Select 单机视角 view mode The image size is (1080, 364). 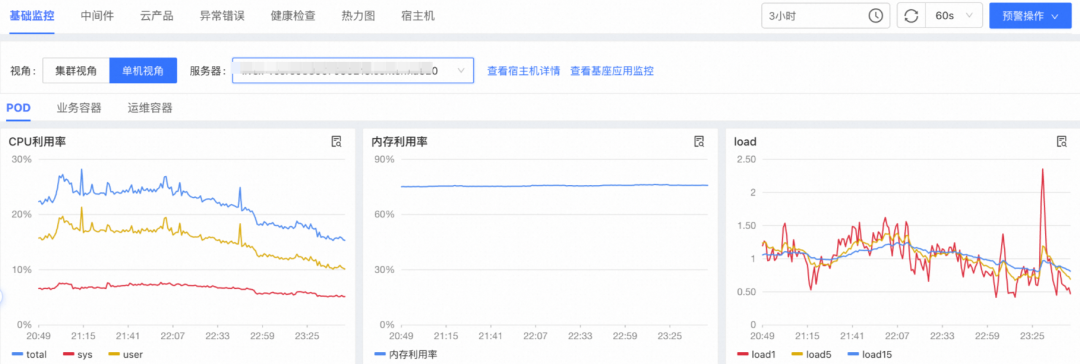pos(143,70)
